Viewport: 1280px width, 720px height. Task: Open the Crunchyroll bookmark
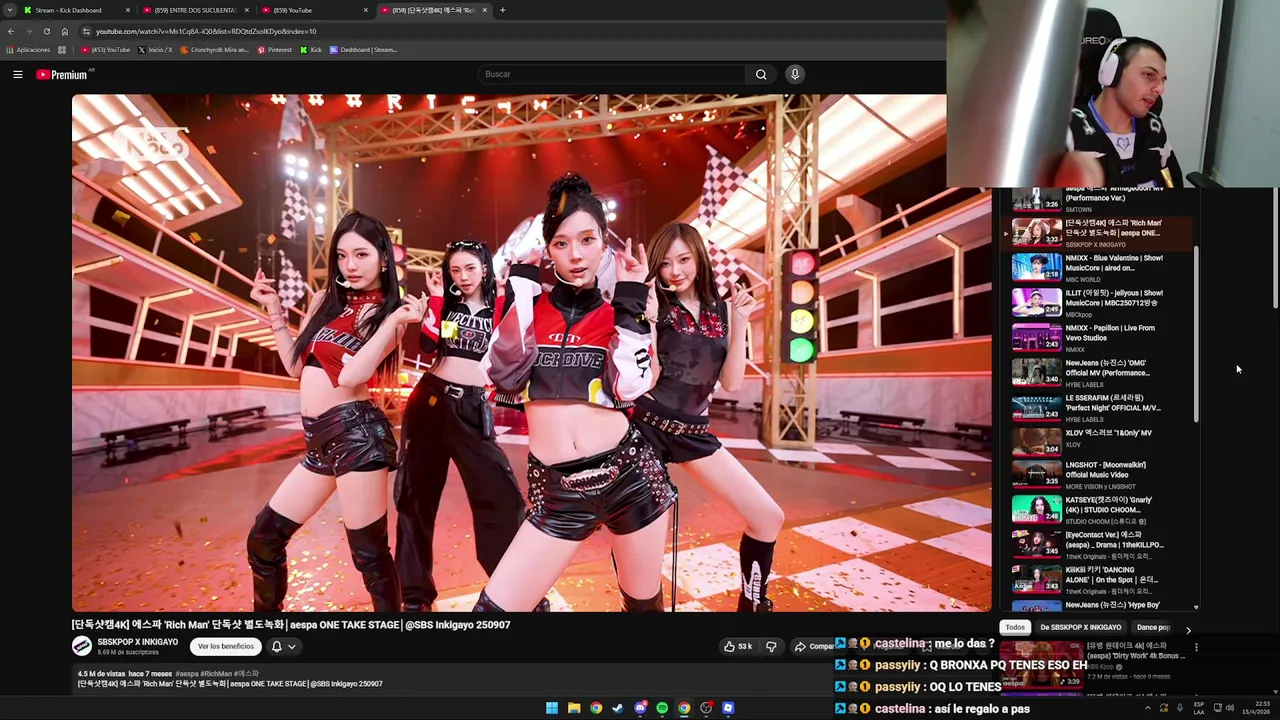point(214,50)
